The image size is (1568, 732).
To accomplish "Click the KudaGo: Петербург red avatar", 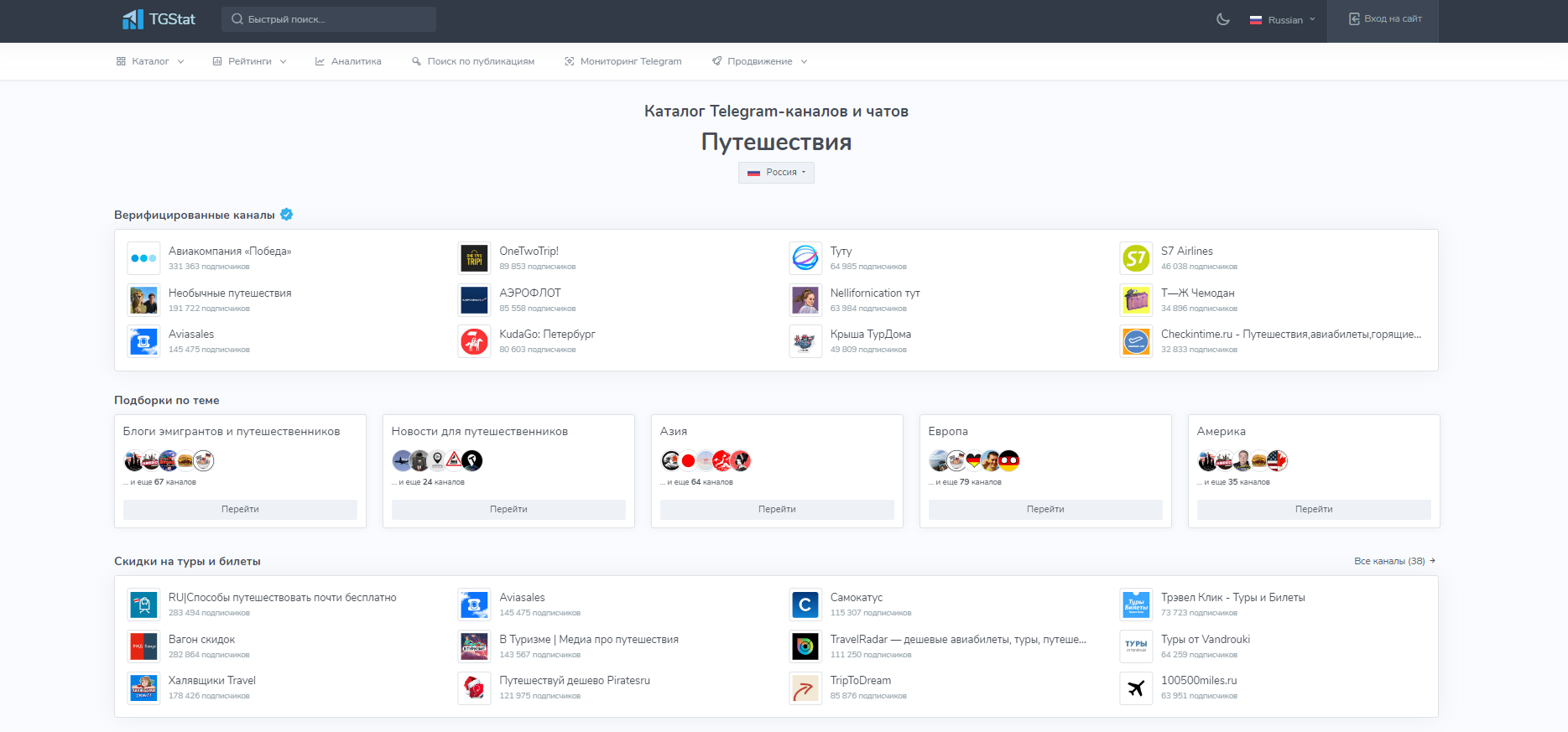I will point(474,341).
